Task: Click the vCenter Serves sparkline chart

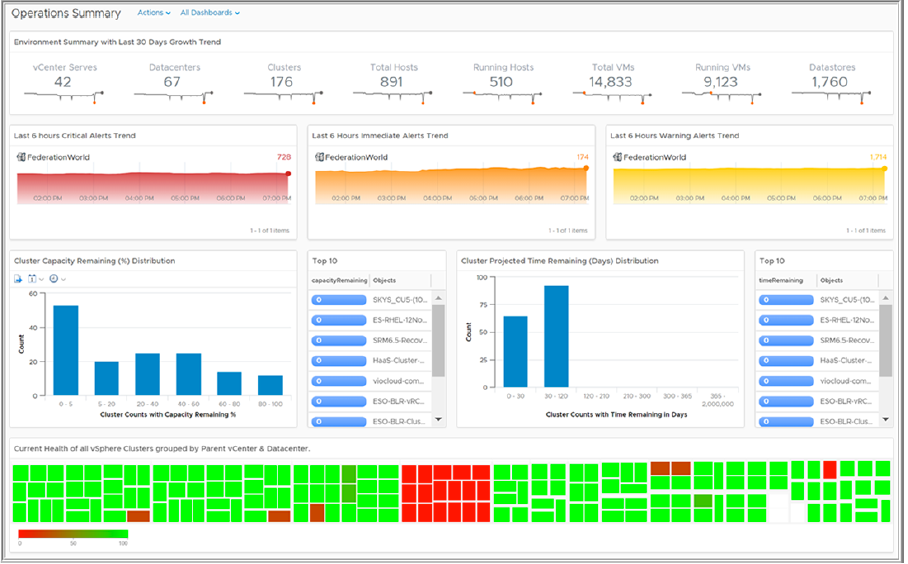Action: (x=63, y=96)
